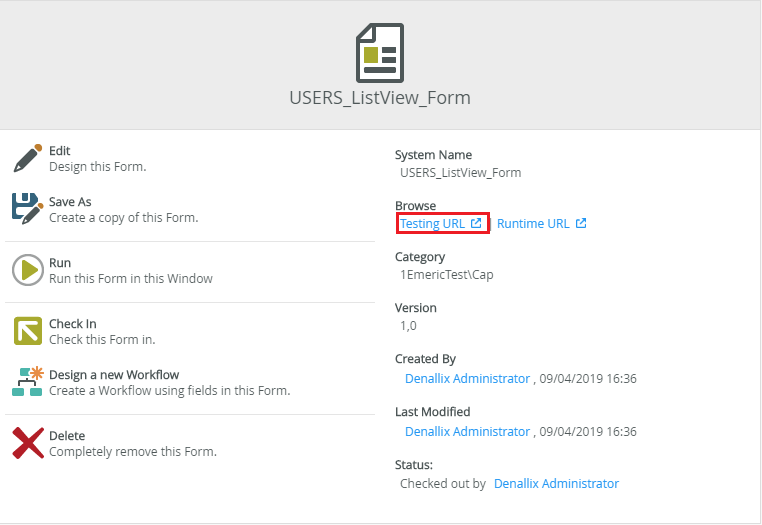Click the Design a new Workflow icon
The width and height of the screenshot is (762, 525).
click(x=27, y=382)
